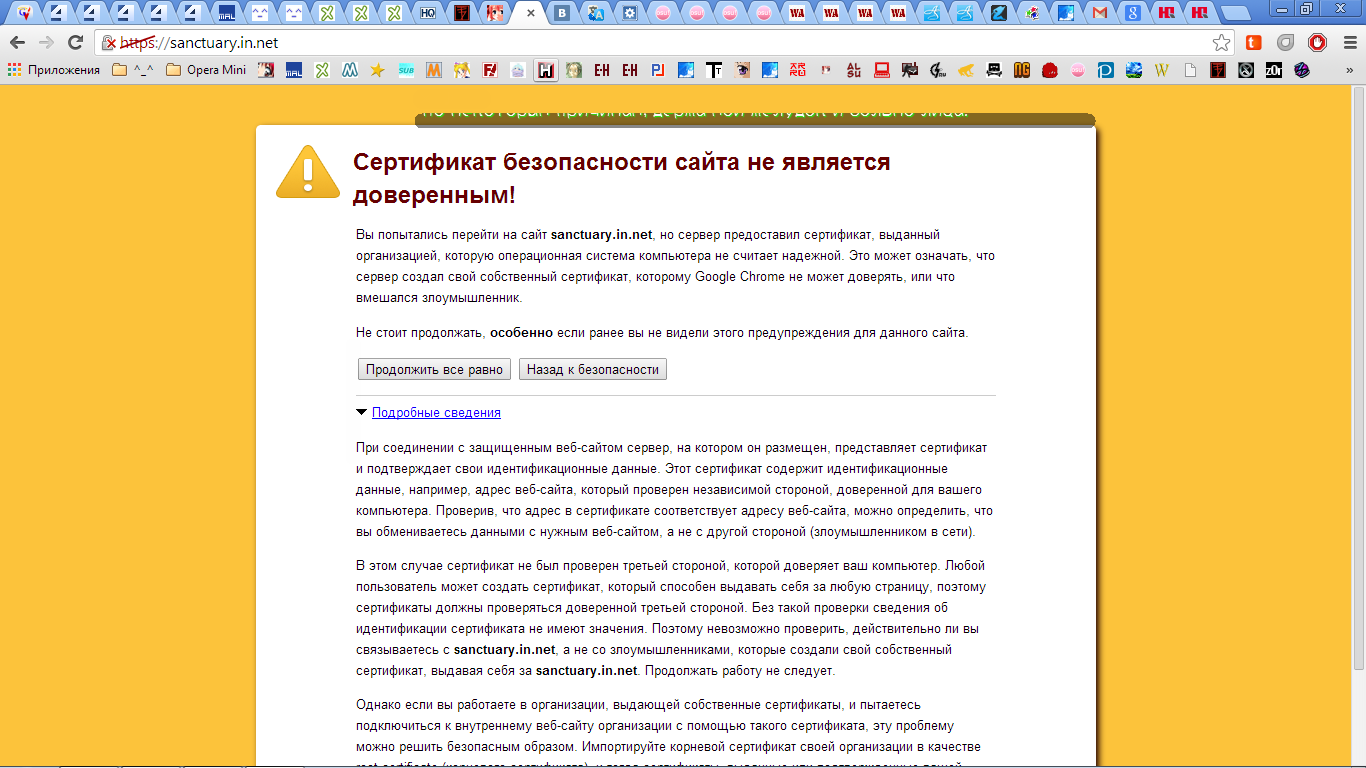The height and width of the screenshot is (768, 1366).
Task: Open the MAL bookmark icon
Action: (x=294, y=70)
